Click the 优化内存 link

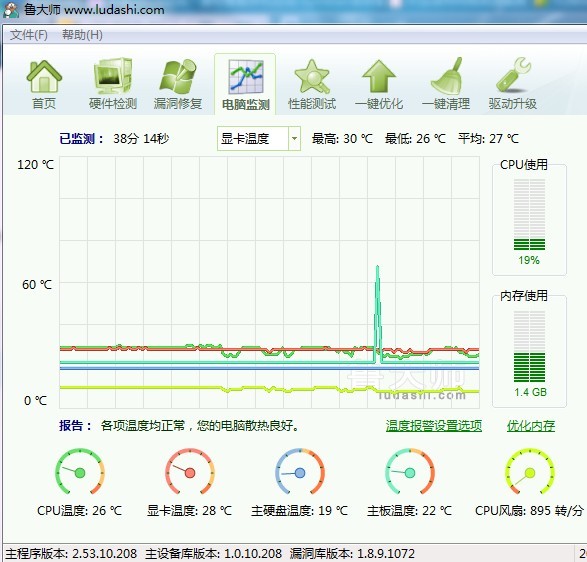(530, 426)
